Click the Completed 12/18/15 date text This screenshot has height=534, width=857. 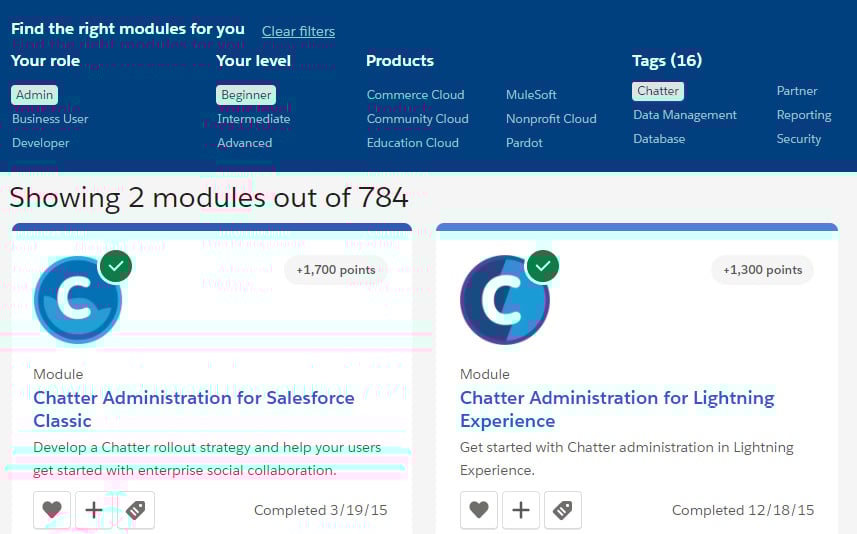tap(743, 510)
